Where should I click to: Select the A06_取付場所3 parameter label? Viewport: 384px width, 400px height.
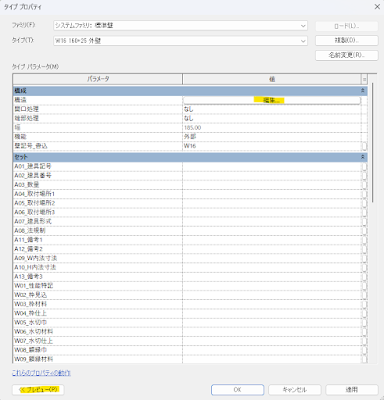(34, 212)
